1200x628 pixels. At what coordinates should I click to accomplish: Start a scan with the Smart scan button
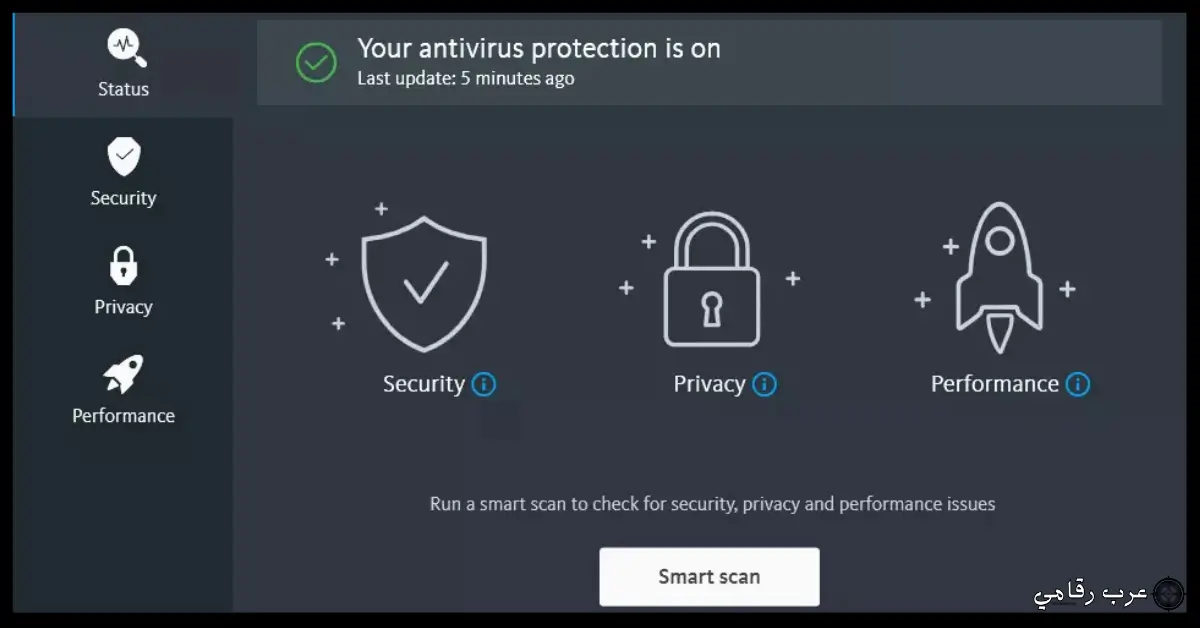pos(709,576)
